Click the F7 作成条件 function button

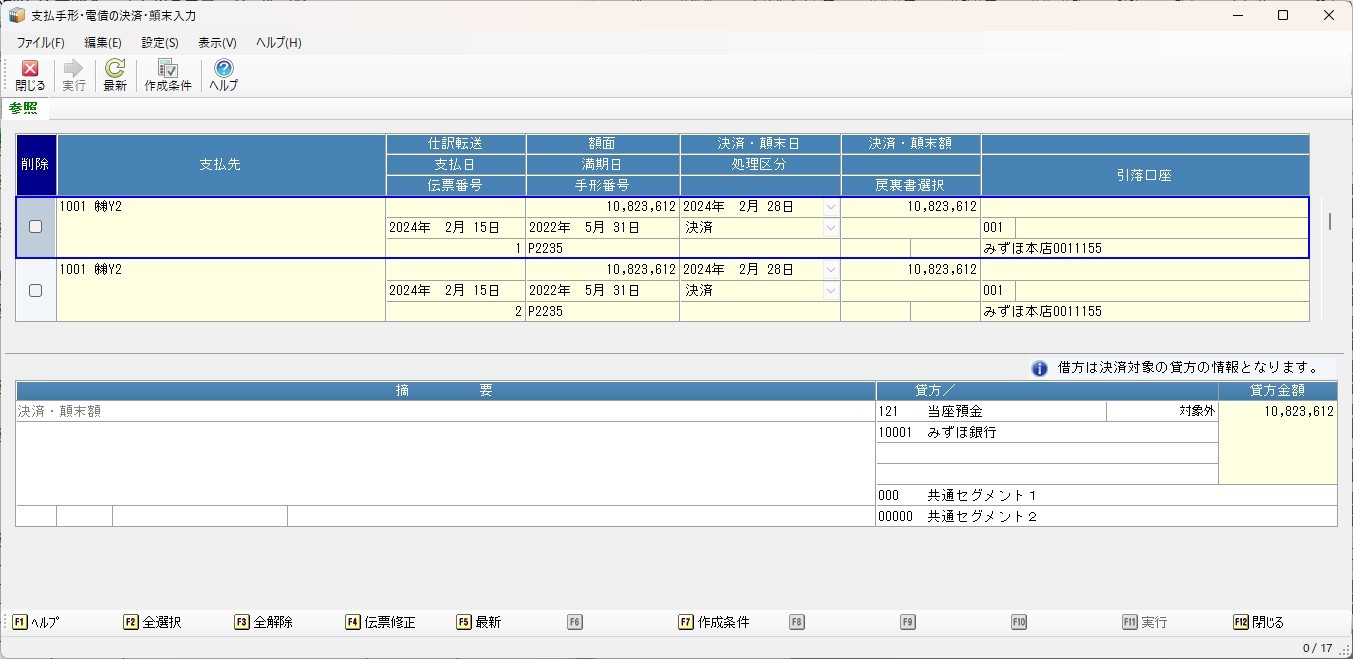click(x=714, y=622)
